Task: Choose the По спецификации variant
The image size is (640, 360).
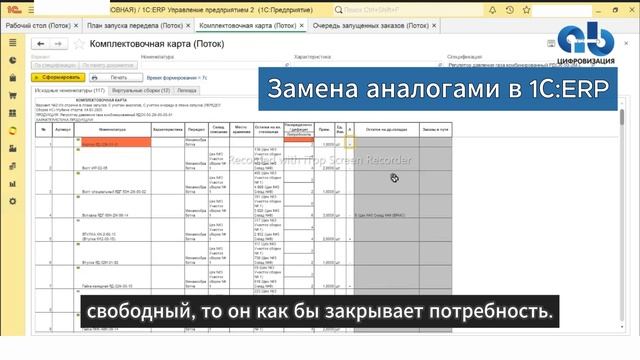Action: (x=55, y=65)
